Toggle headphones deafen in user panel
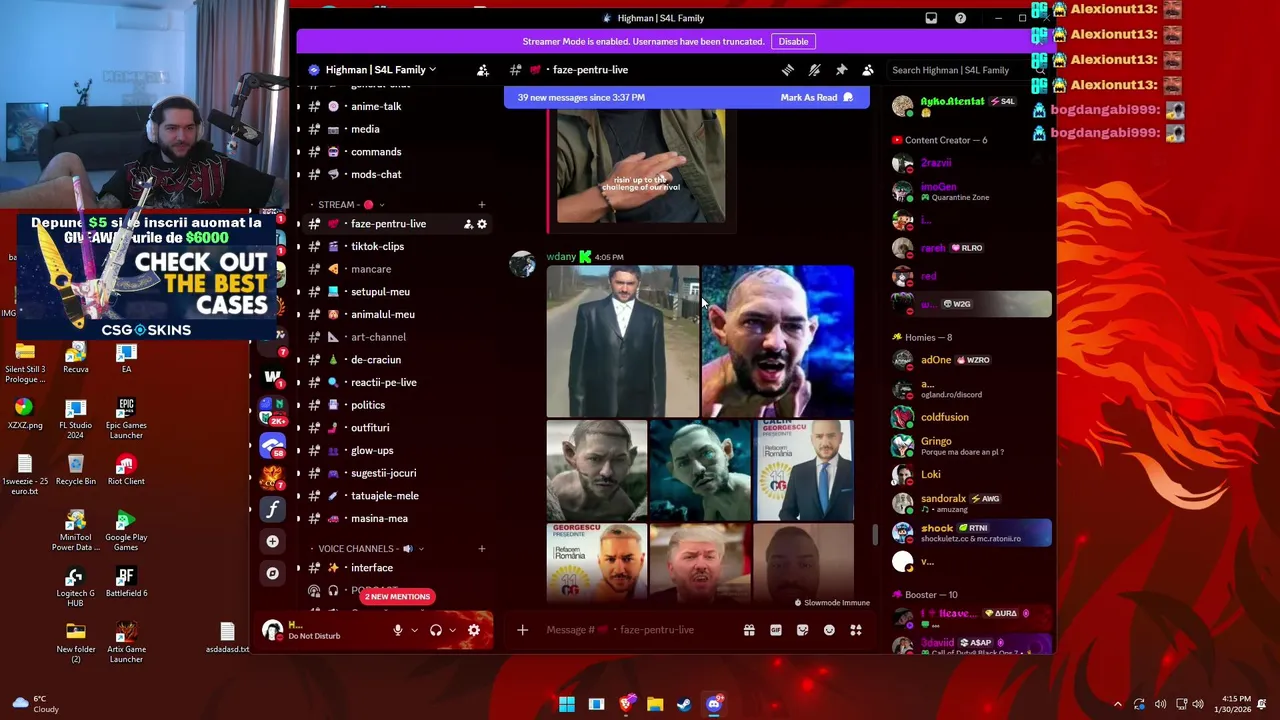This screenshot has width=1280, height=720. (436, 630)
